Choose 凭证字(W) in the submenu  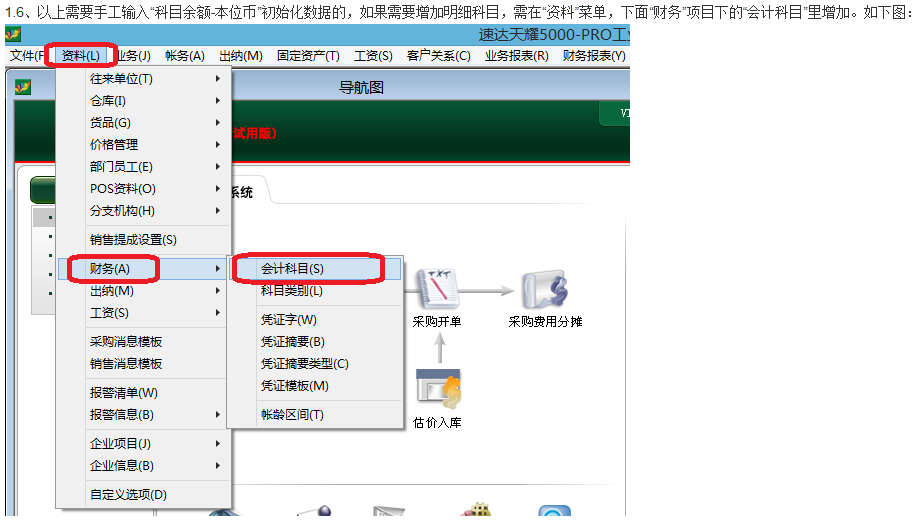pos(316,320)
